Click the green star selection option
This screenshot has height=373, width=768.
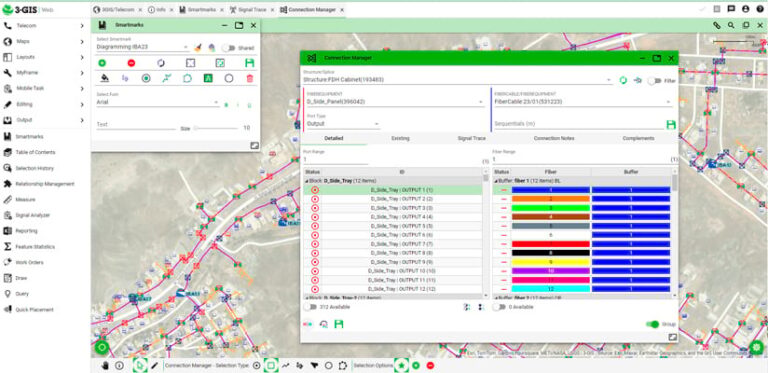401,365
